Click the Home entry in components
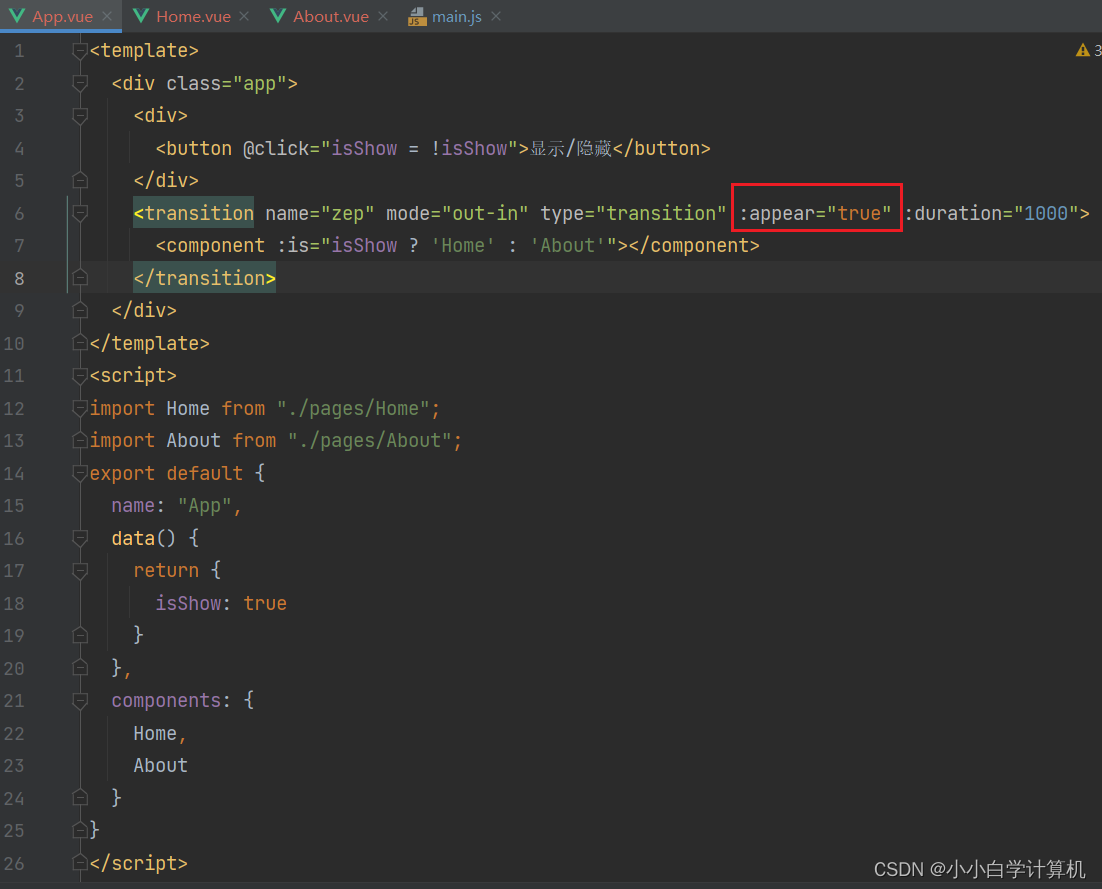Image resolution: width=1102 pixels, height=889 pixels. 155,734
